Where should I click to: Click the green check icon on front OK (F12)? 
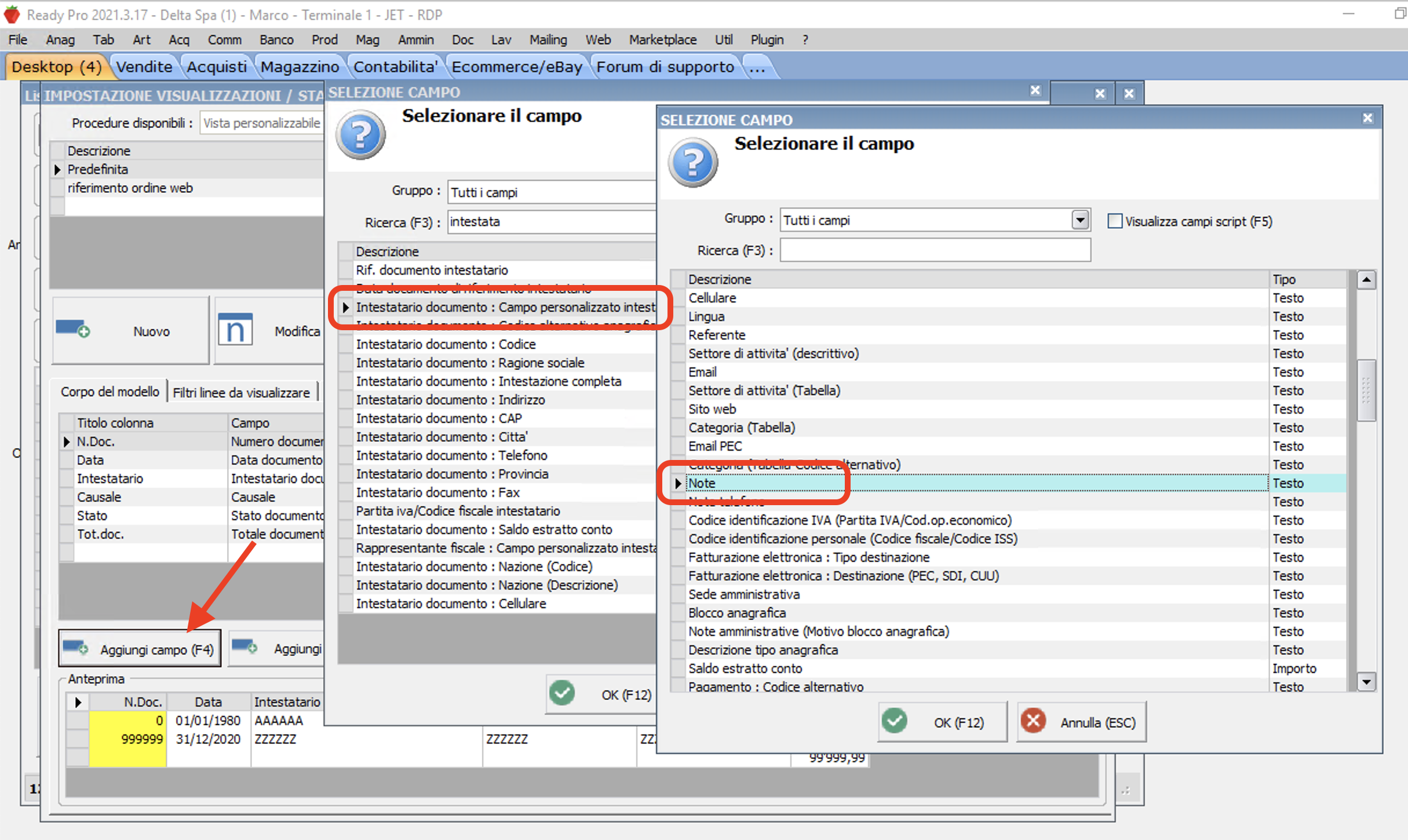tap(895, 721)
